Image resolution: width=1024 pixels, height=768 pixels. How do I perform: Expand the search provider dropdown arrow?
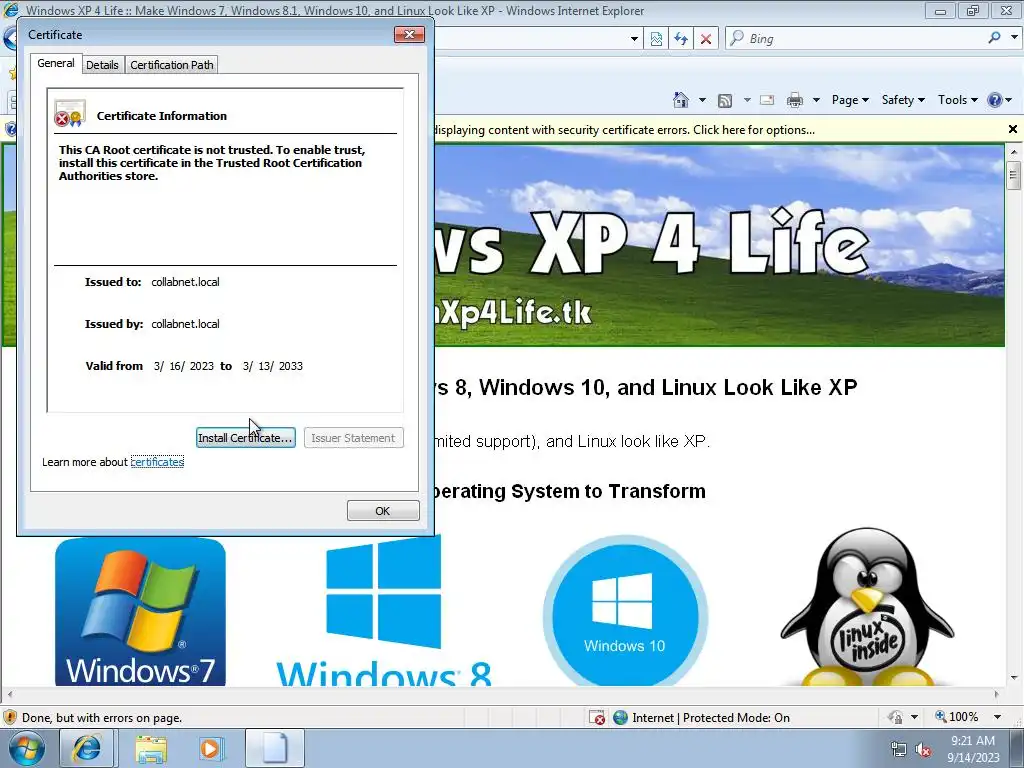(1014, 38)
